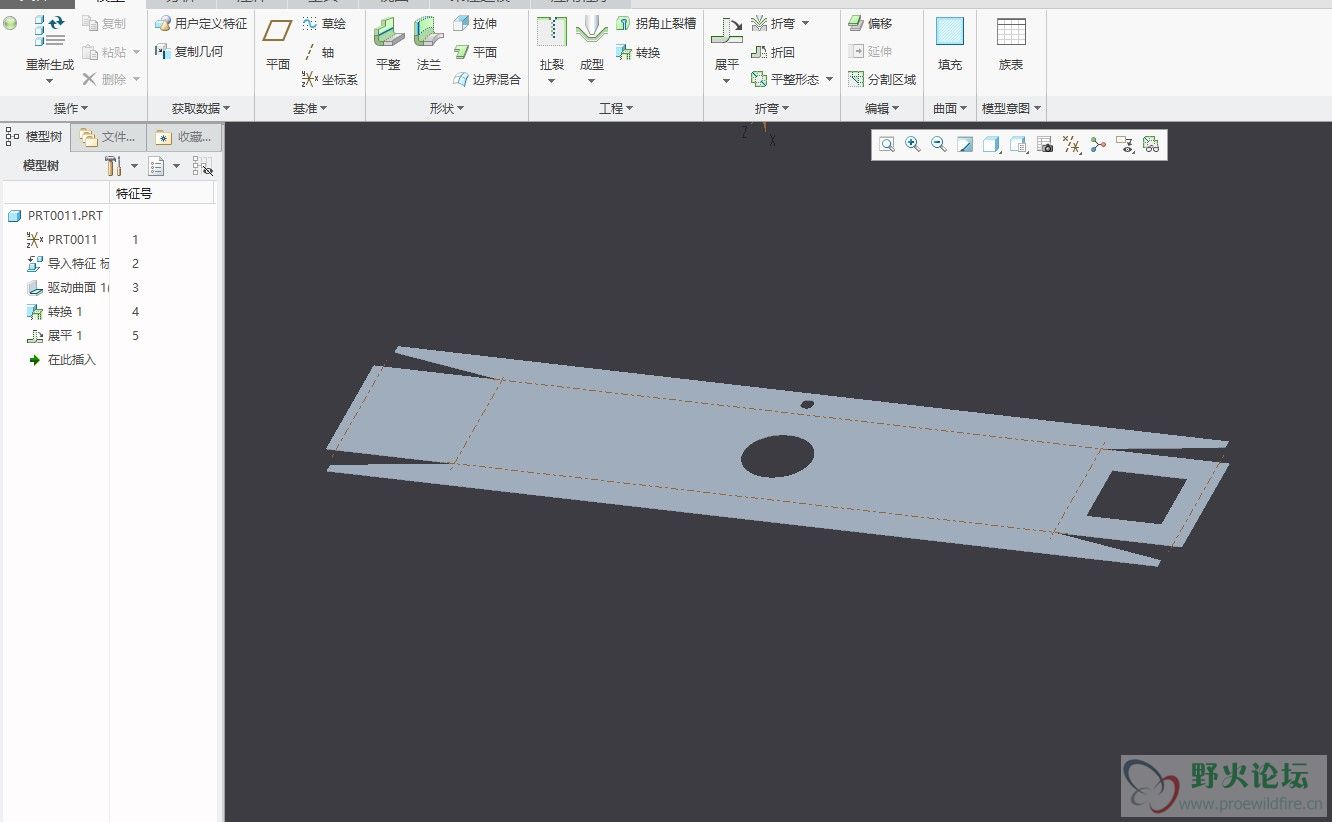This screenshot has width=1332, height=822.
Task: Click the 偏移 offset tool
Action: click(870, 23)
